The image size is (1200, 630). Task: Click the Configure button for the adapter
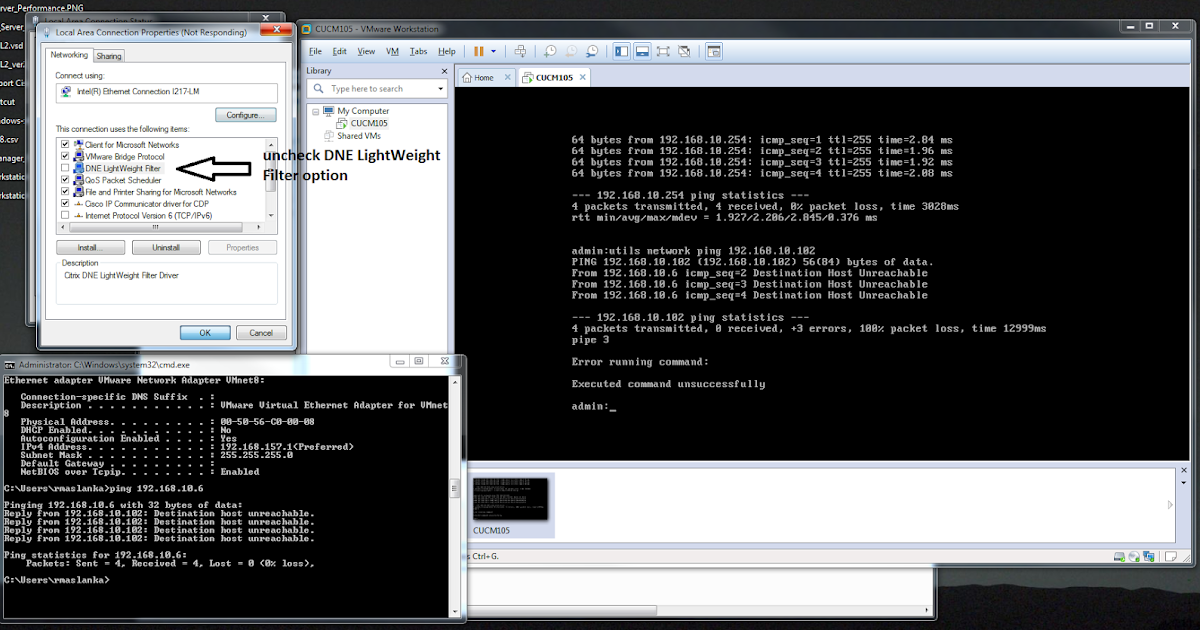[x=245, y=114]
